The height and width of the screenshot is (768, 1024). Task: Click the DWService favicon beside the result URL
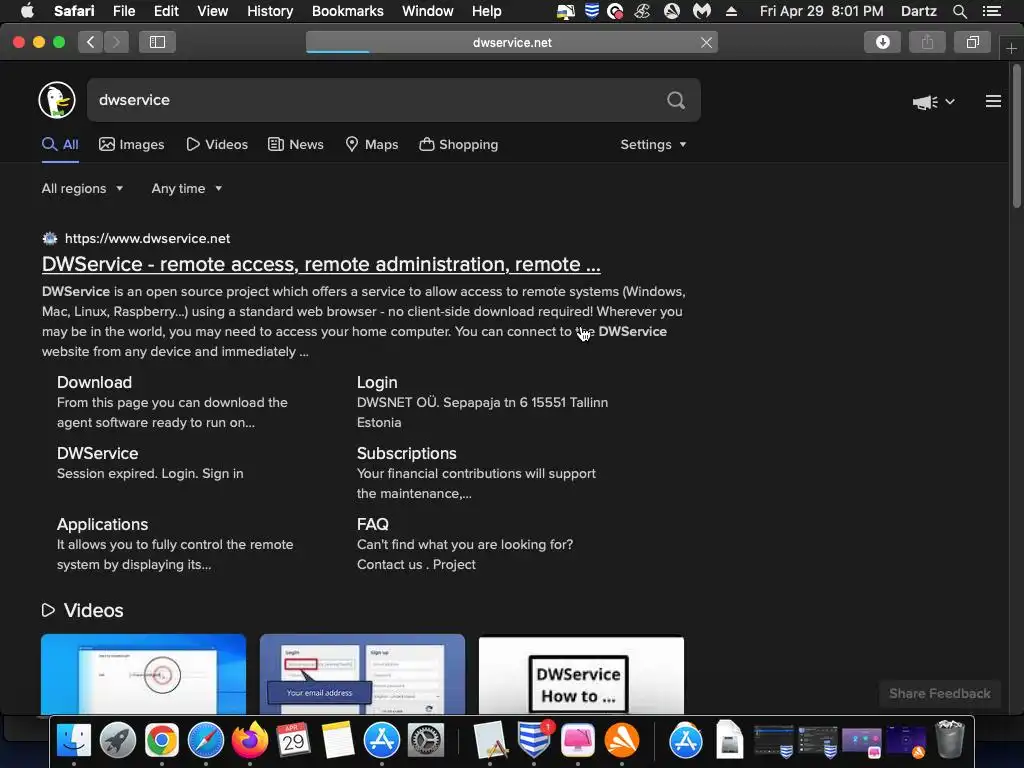click(50, 238)
